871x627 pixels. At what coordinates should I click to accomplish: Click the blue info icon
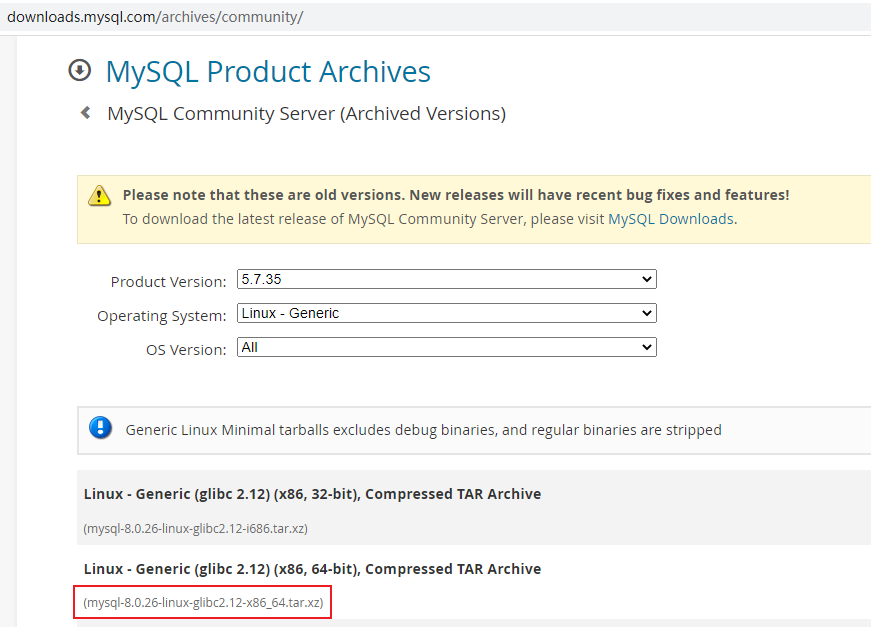click(100, 428)
